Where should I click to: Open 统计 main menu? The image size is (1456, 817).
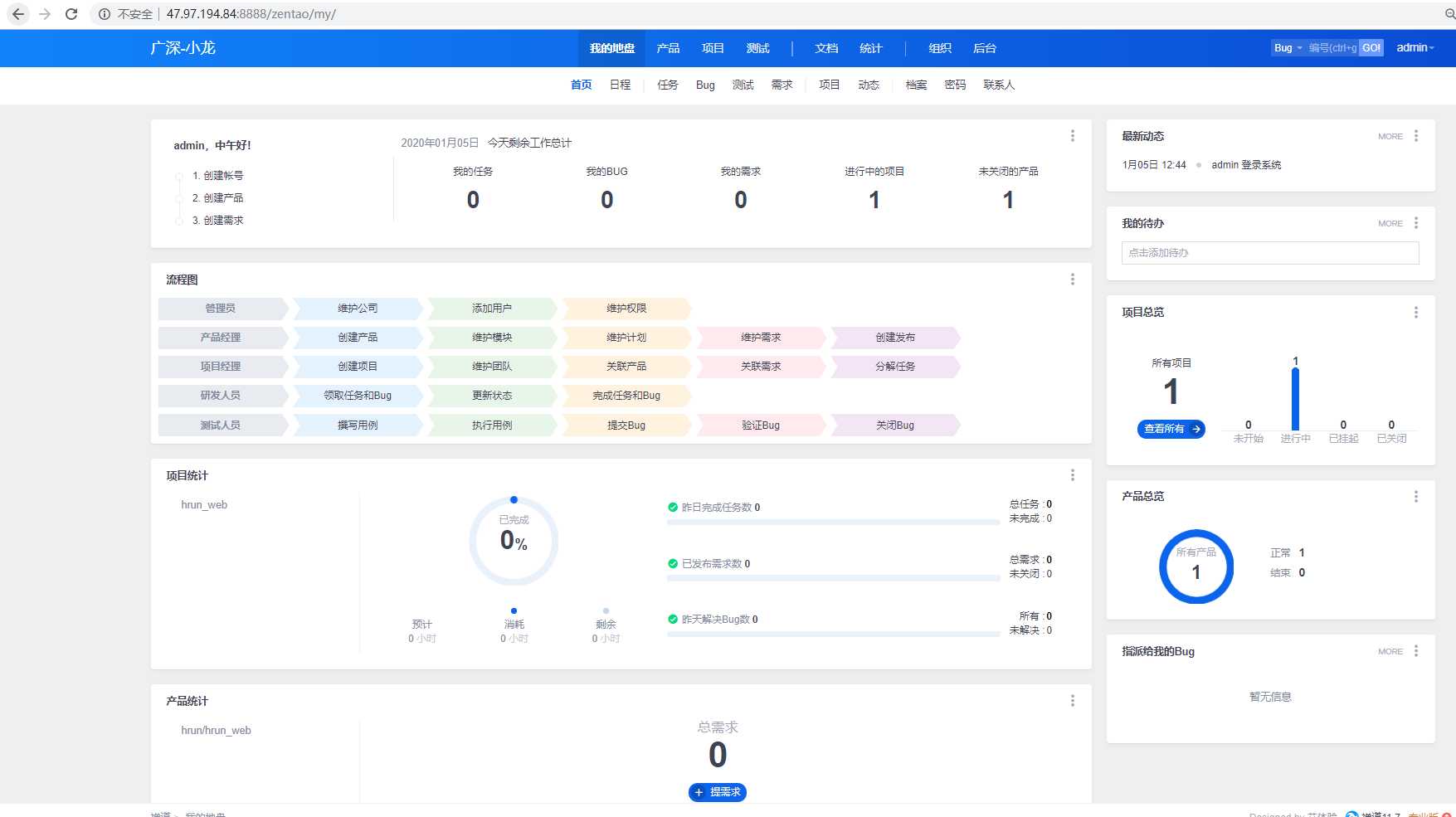pyautogui.click(x=871, y=48)
